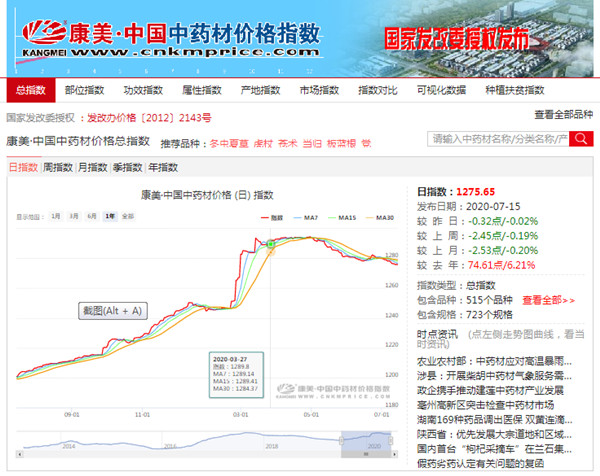The height and width of the screenshot is (476, 600).
Task: Select the 6月 display range
Action: pos(92,216)
